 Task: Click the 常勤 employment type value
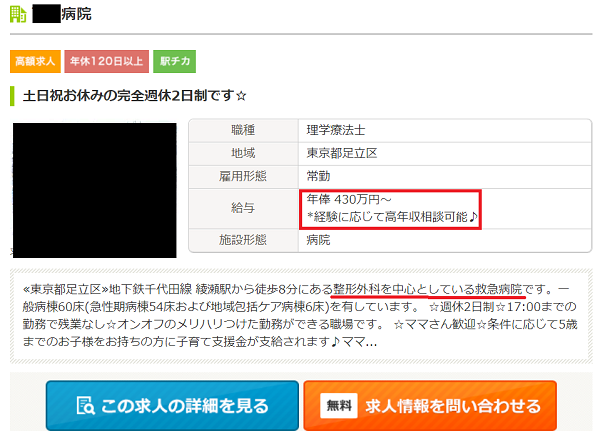(x=318, y=176)
